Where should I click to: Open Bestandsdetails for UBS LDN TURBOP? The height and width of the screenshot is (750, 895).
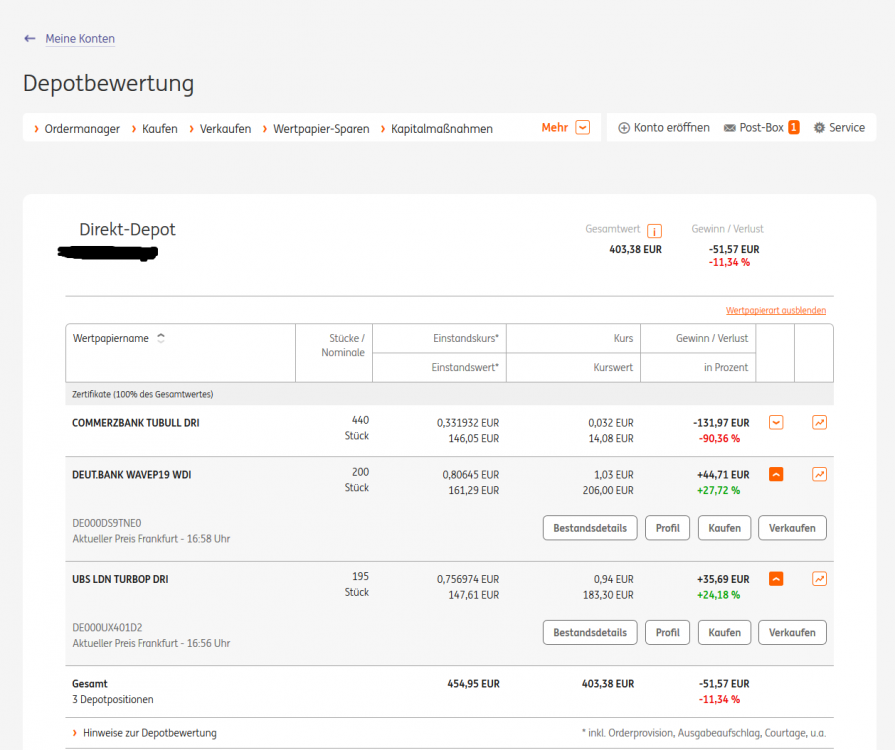point(590,632)
